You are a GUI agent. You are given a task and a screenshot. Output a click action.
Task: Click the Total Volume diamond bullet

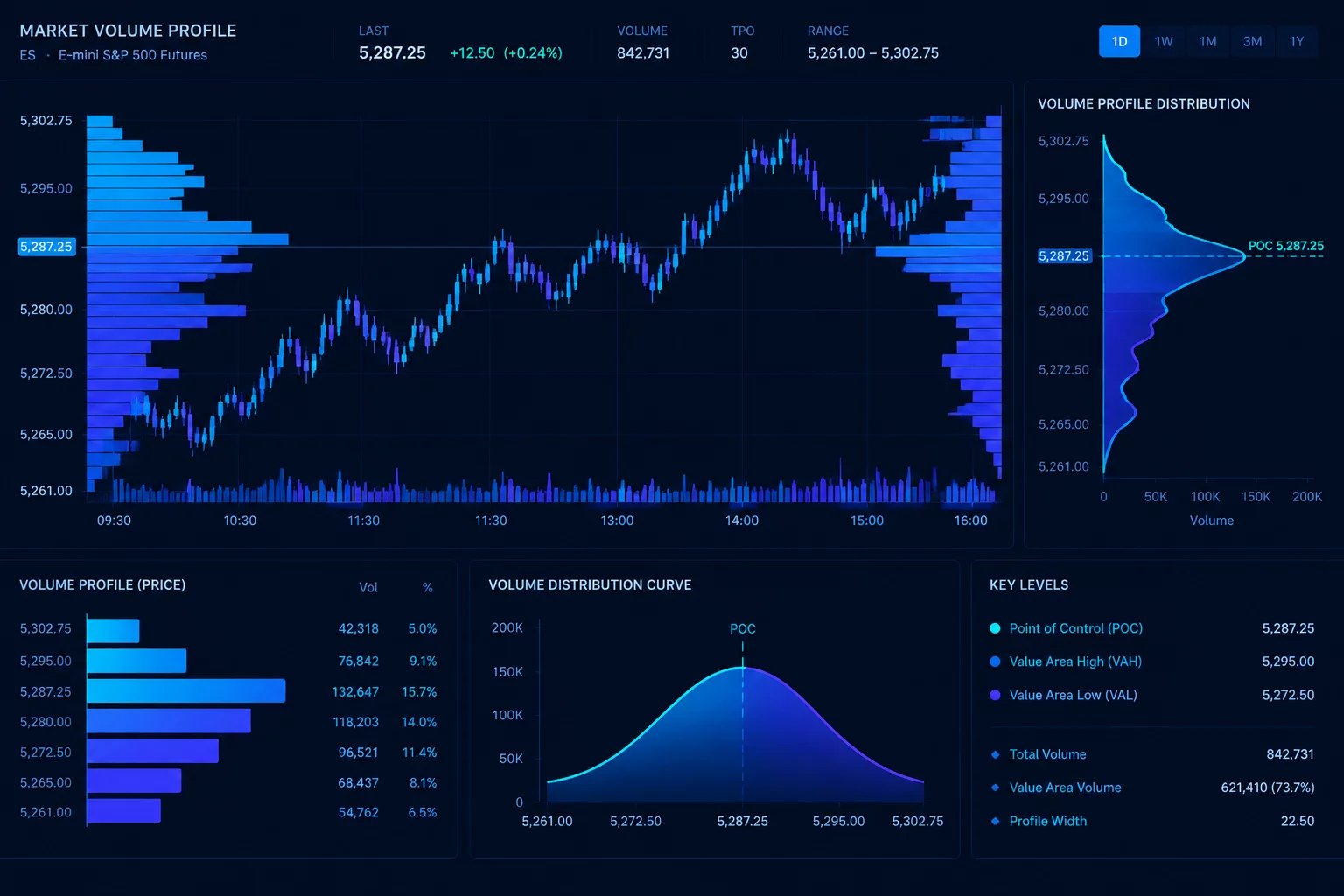pyautogui.click(x=995, y=754)
